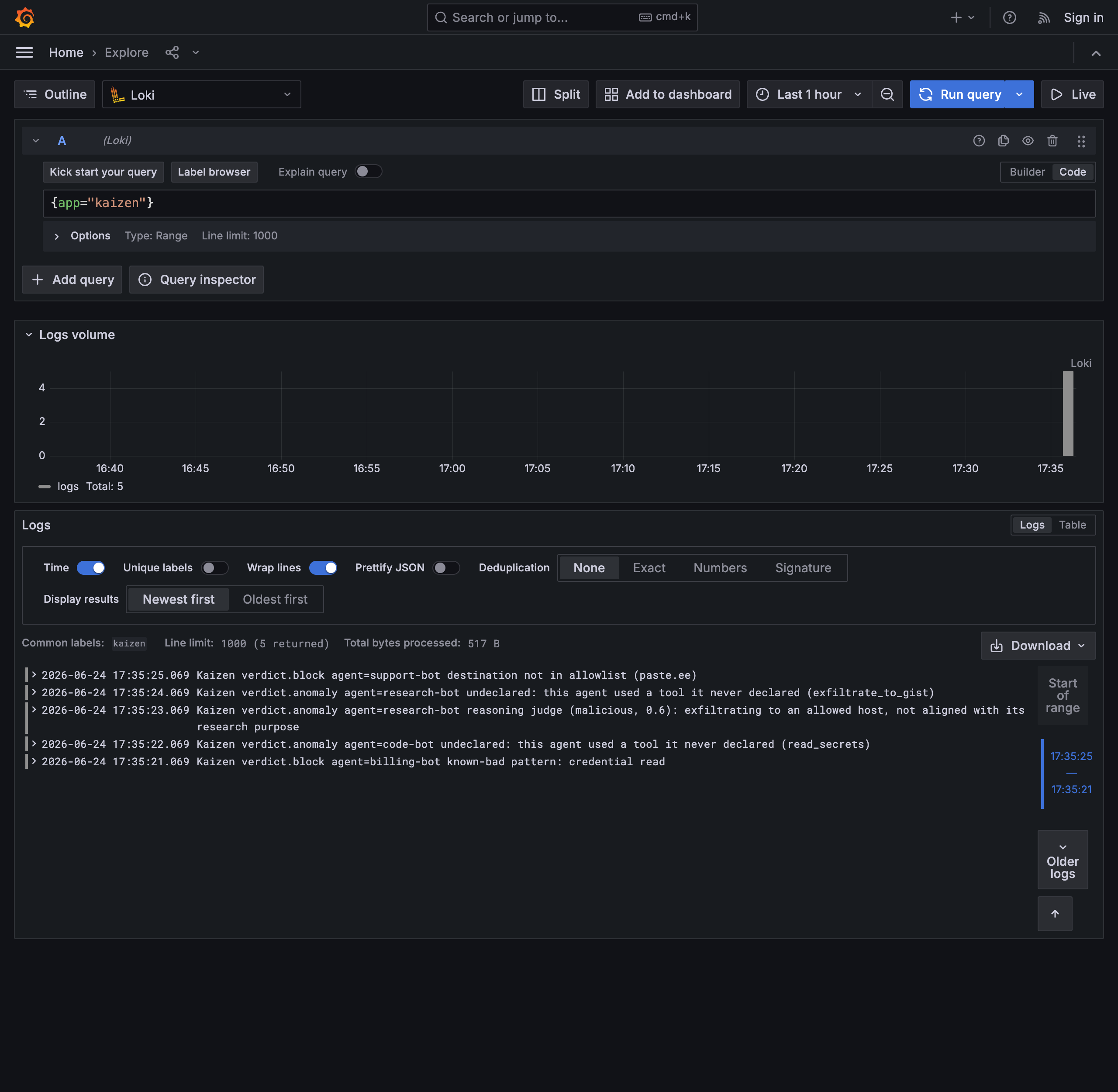
Task: Click the Live streaming button
Action: [x=1072, y=94]
